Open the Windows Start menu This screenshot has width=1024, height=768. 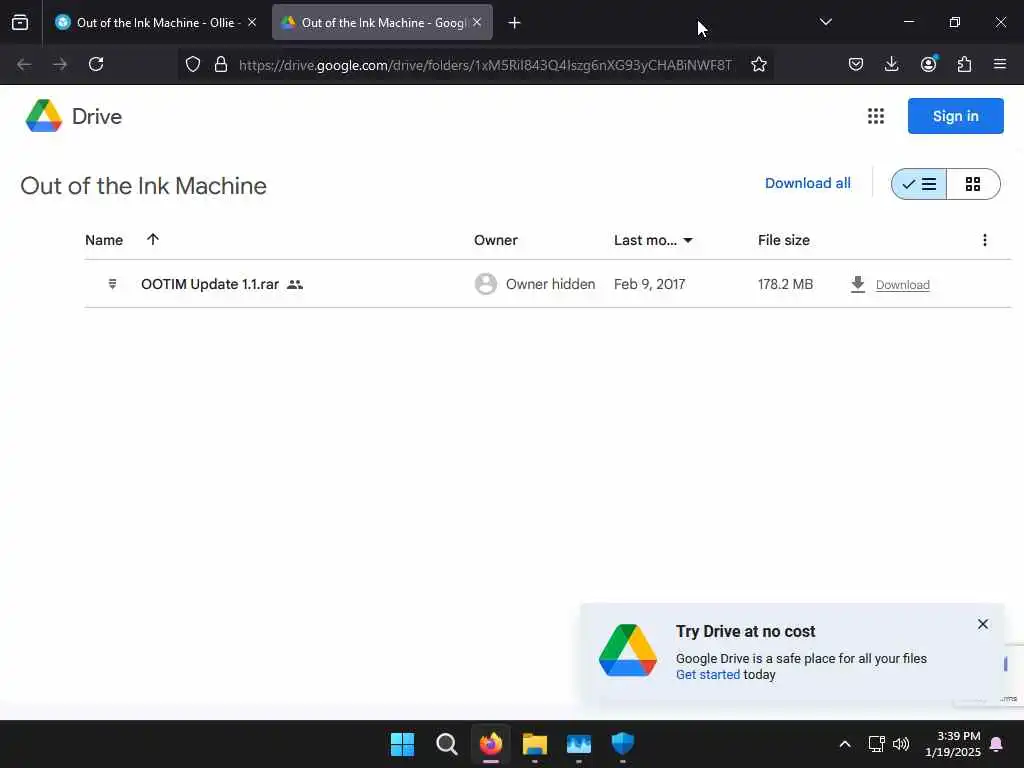click(x=402, y=744)
